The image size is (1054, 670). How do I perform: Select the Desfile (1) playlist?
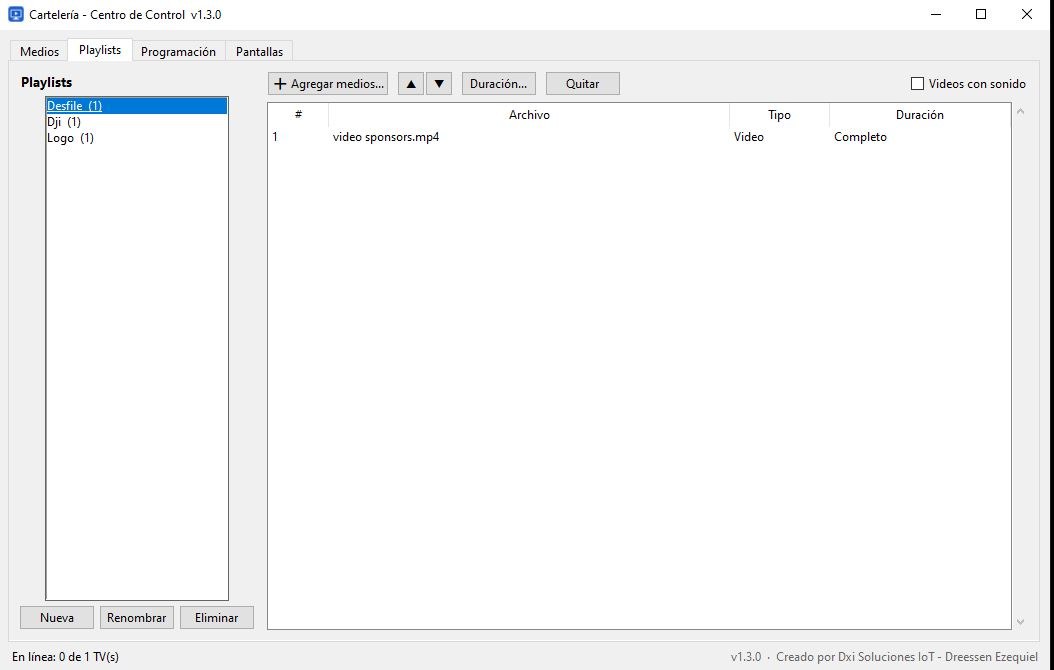[136, 106]
